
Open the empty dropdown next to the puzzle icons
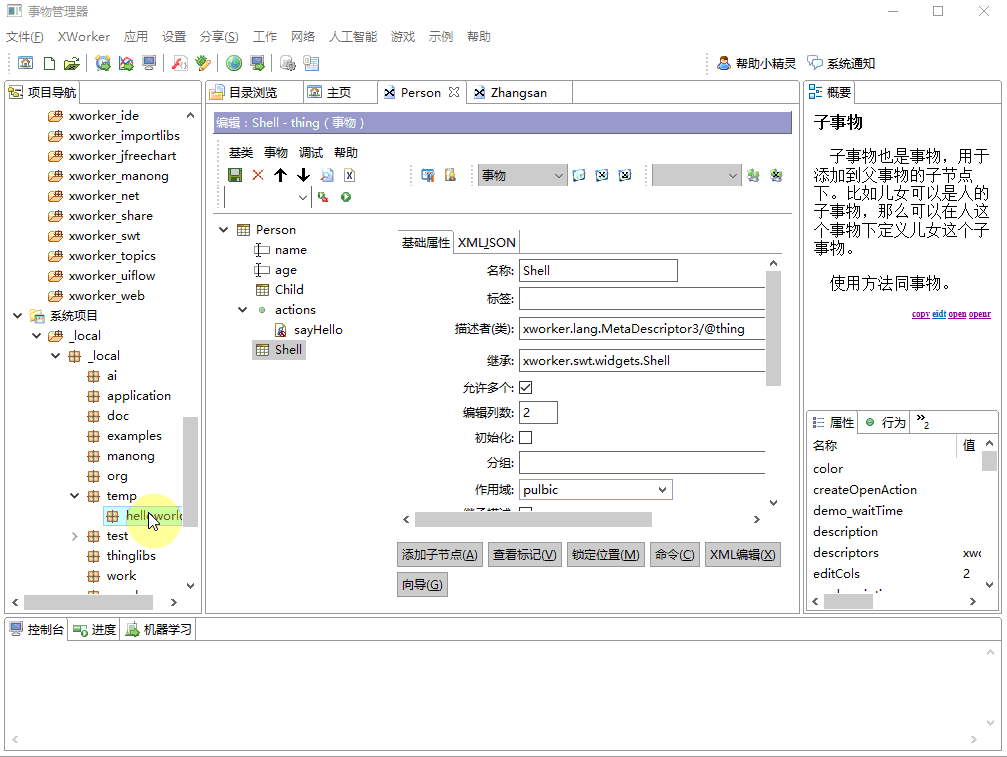pyautogui.click(x=696, y=175)
